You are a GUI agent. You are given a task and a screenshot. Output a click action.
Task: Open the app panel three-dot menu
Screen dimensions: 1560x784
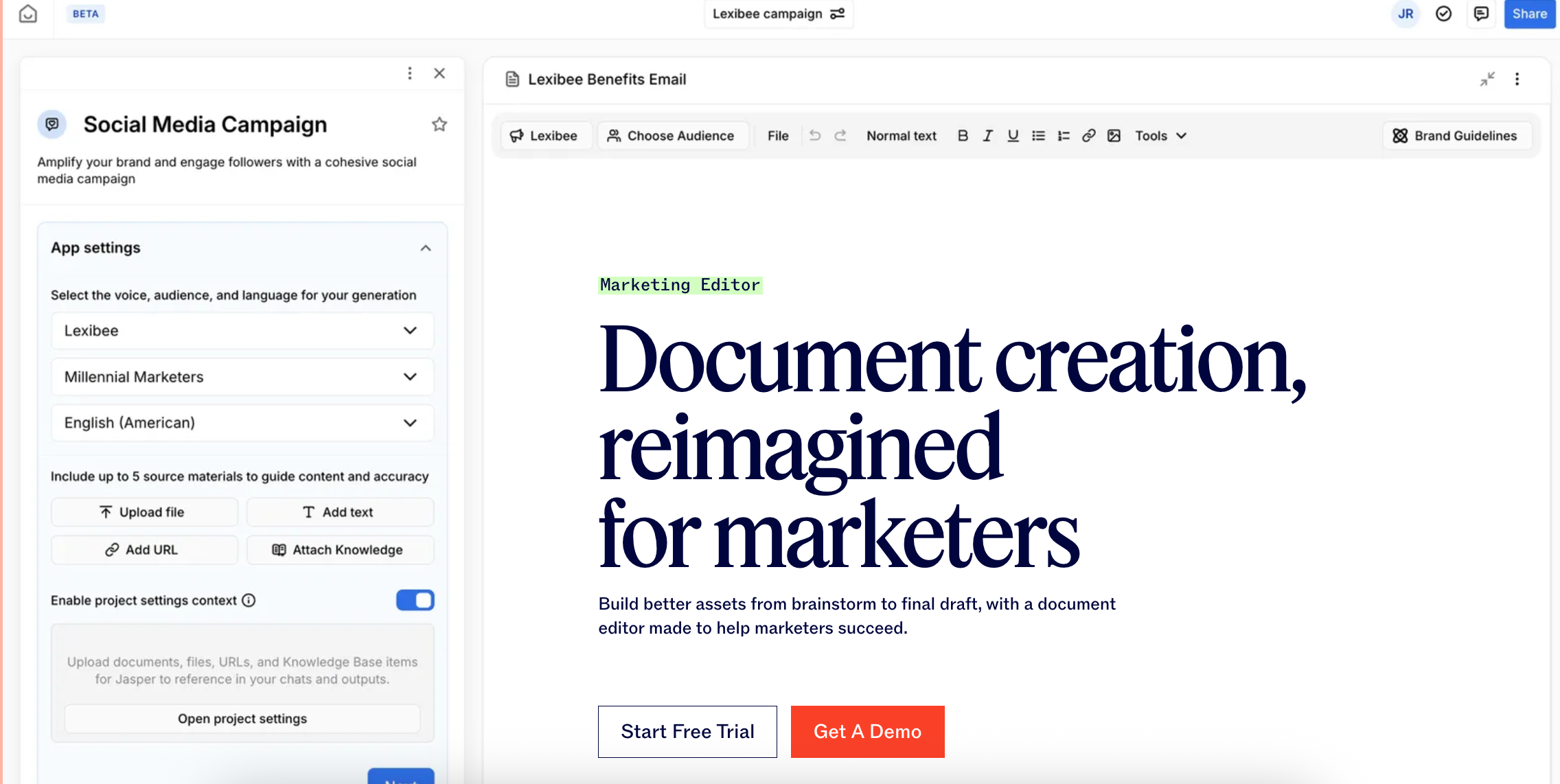(410, 73)
